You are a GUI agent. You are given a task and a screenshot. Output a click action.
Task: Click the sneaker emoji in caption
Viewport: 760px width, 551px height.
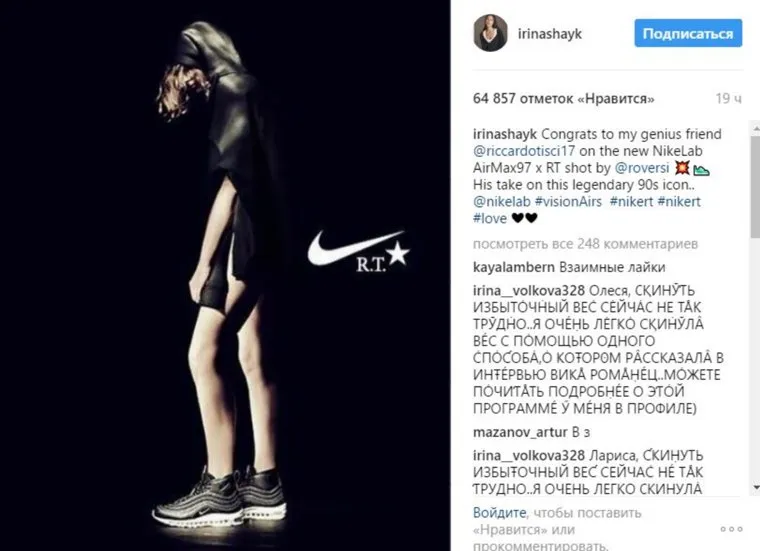(701, 169)
